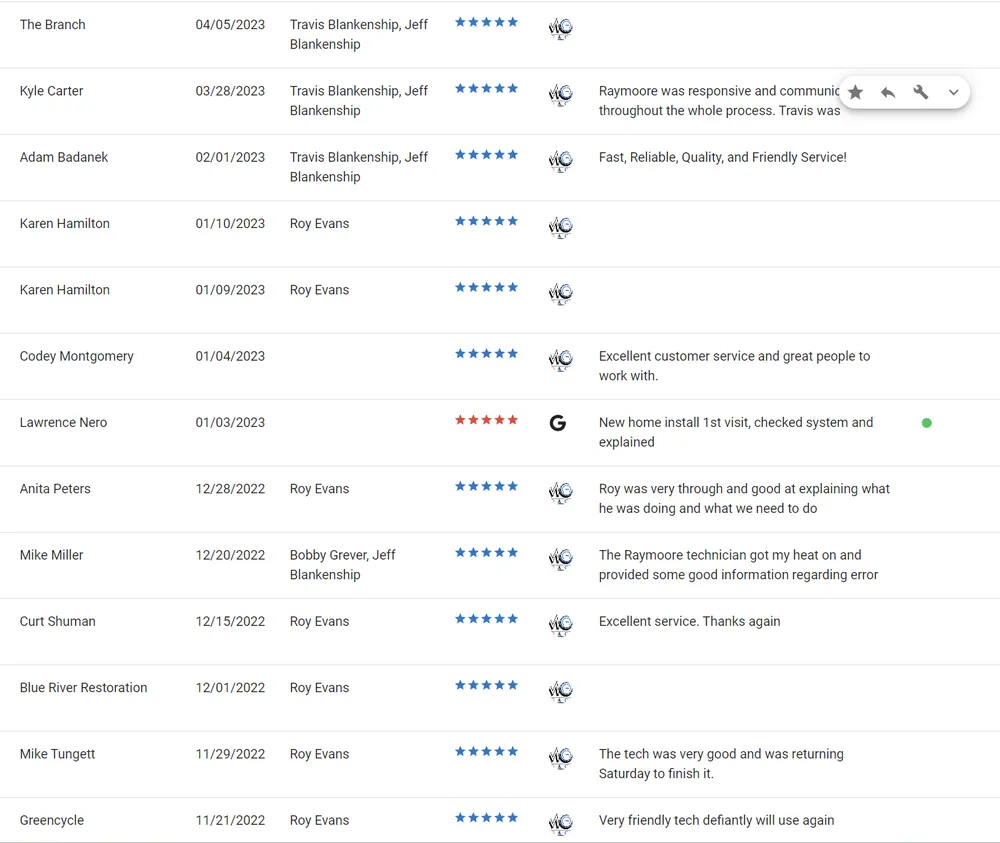Click the 12/15/2022 date for Curt Shuman
The height and width of the screenshot is (843, 1000).
click(230, 621)
